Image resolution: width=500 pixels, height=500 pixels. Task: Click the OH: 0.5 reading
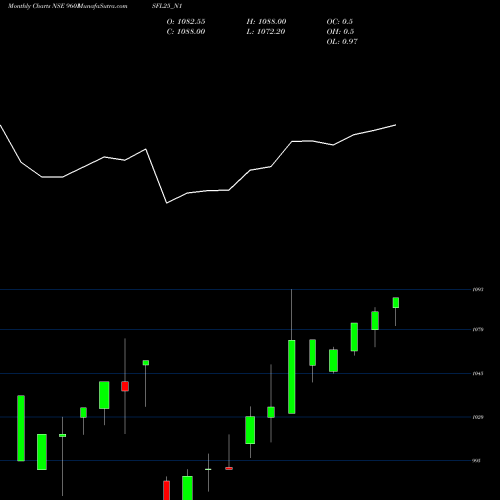coord(340,32)
